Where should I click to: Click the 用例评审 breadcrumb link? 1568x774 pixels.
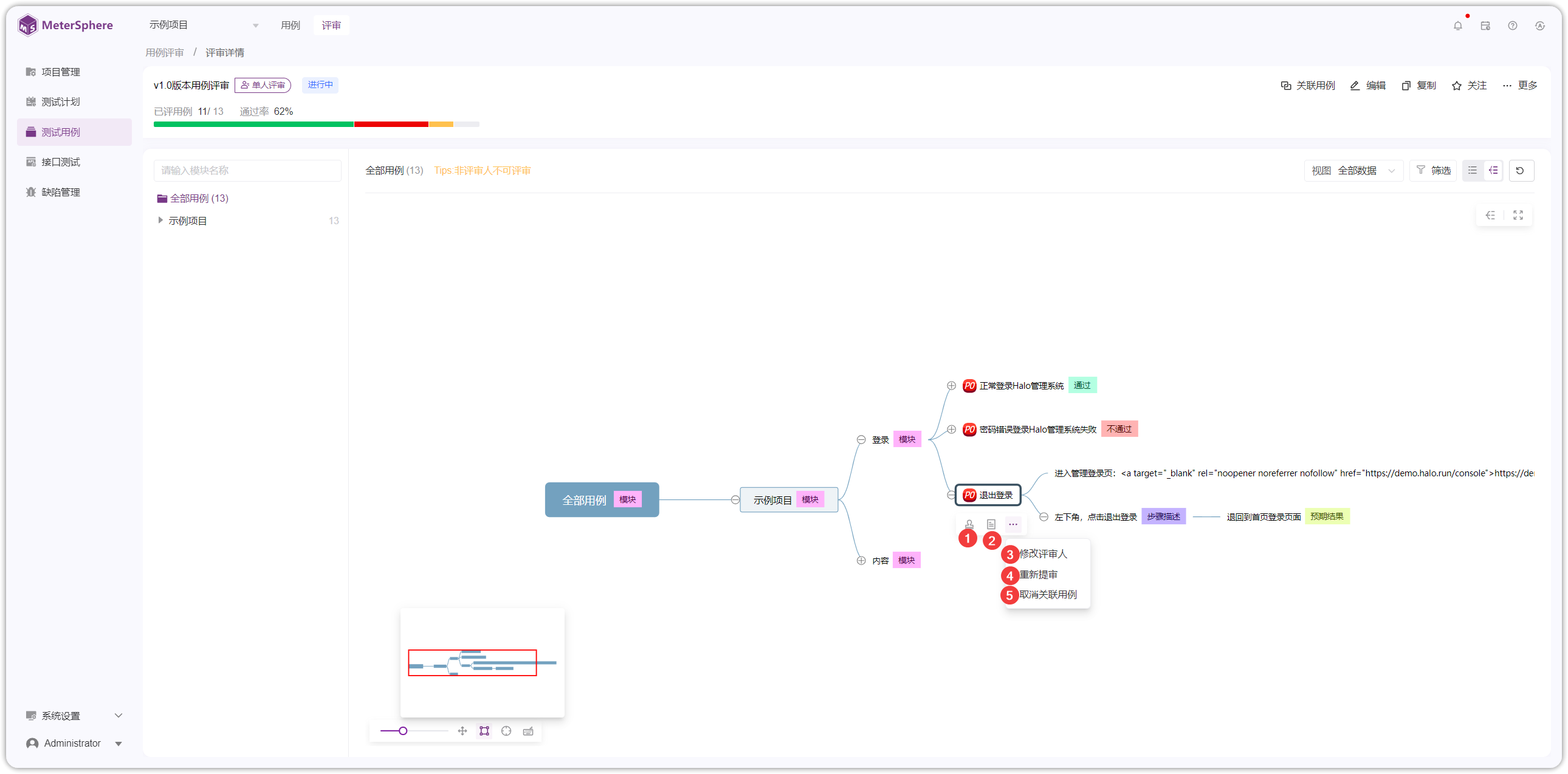(x=164, y=52)
